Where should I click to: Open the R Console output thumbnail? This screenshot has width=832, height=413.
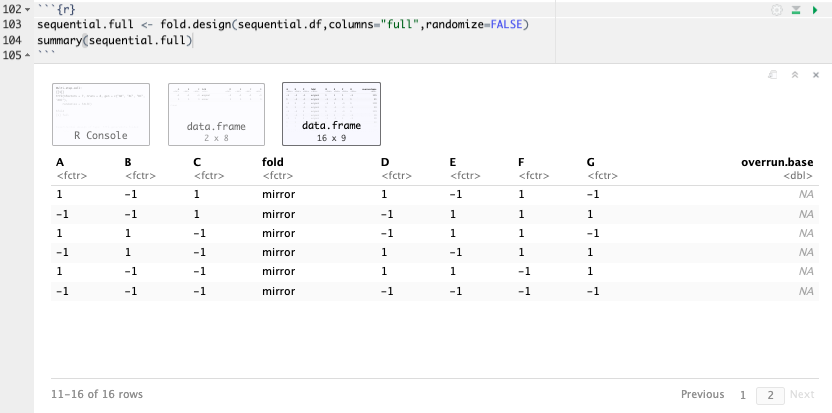tap(100, 113)
